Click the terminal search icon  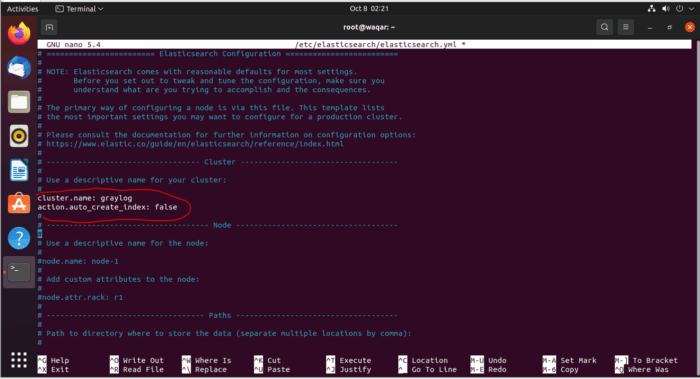point(604,27)
